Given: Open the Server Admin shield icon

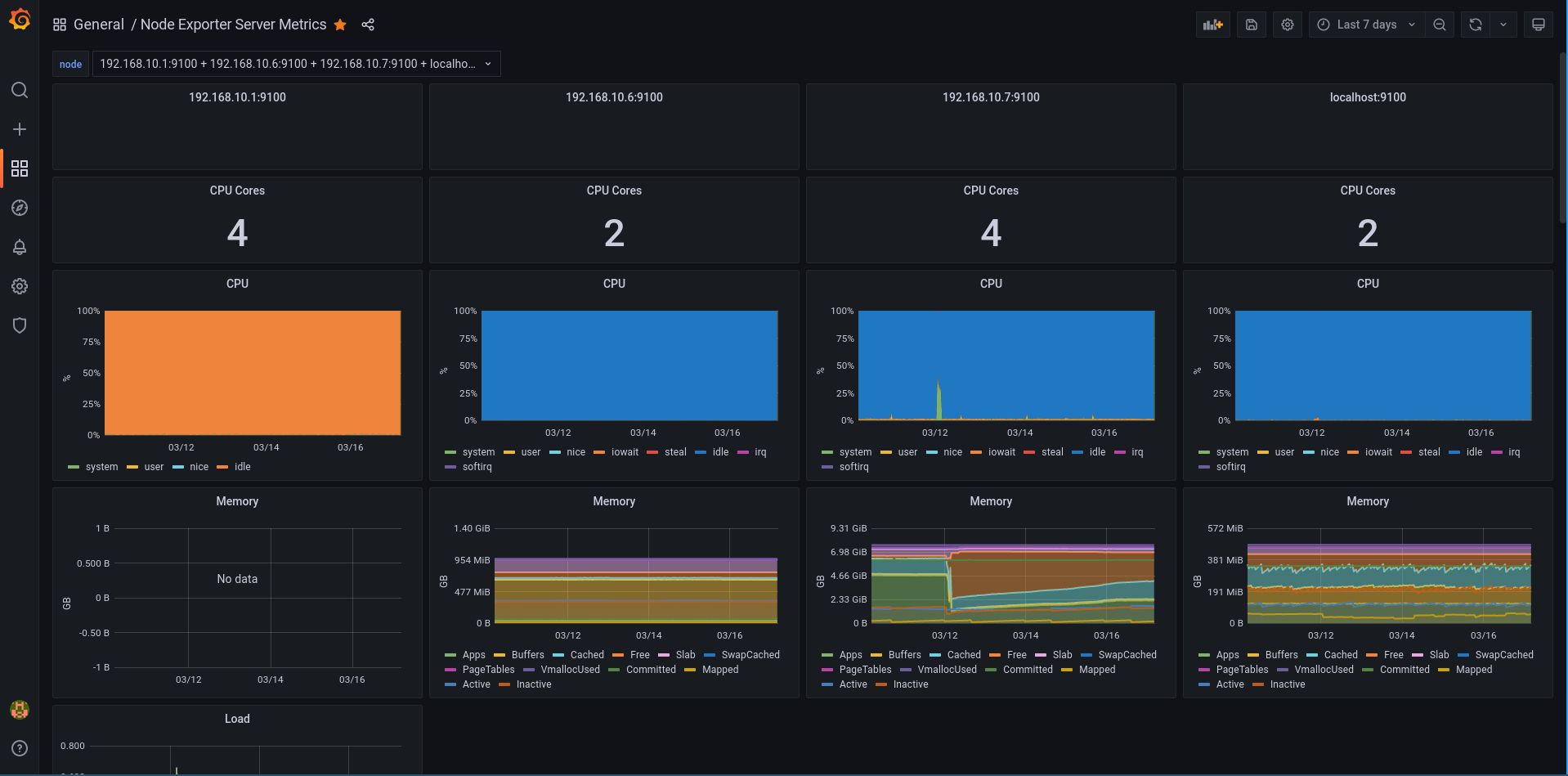Looking at the screenshot, I should (20, 325).
